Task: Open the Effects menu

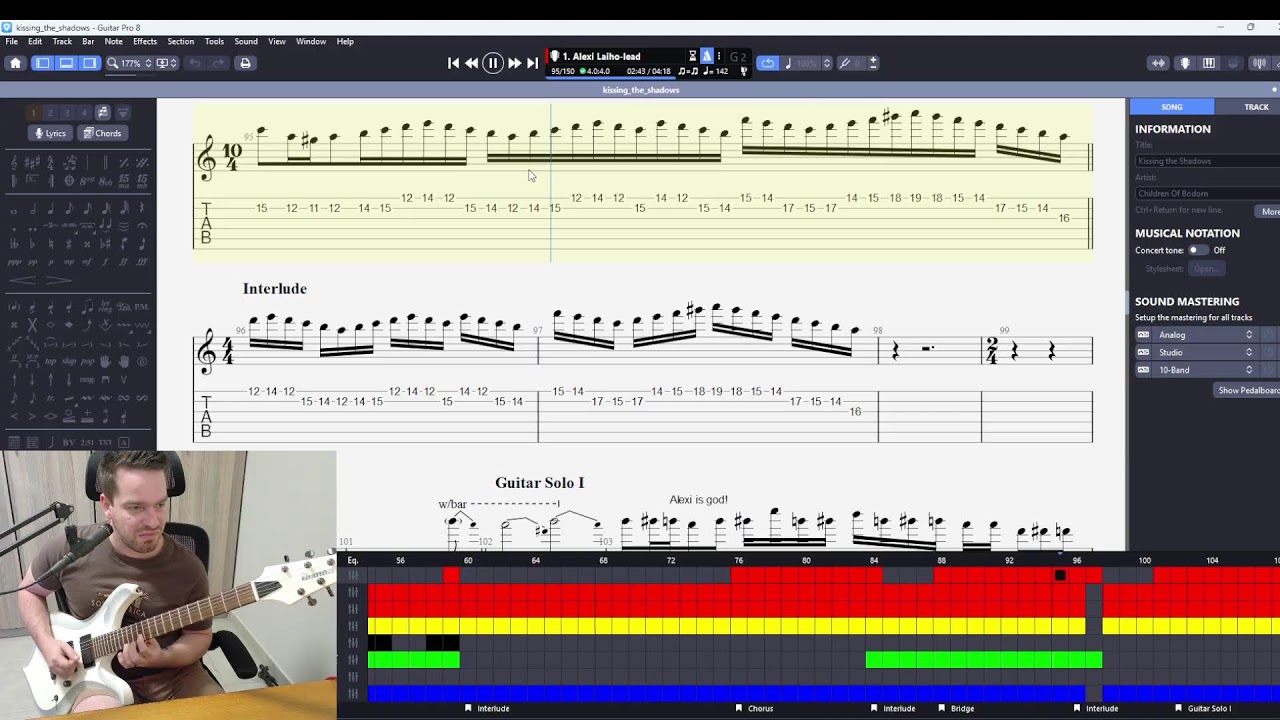Action: click(x=145, y=41)
